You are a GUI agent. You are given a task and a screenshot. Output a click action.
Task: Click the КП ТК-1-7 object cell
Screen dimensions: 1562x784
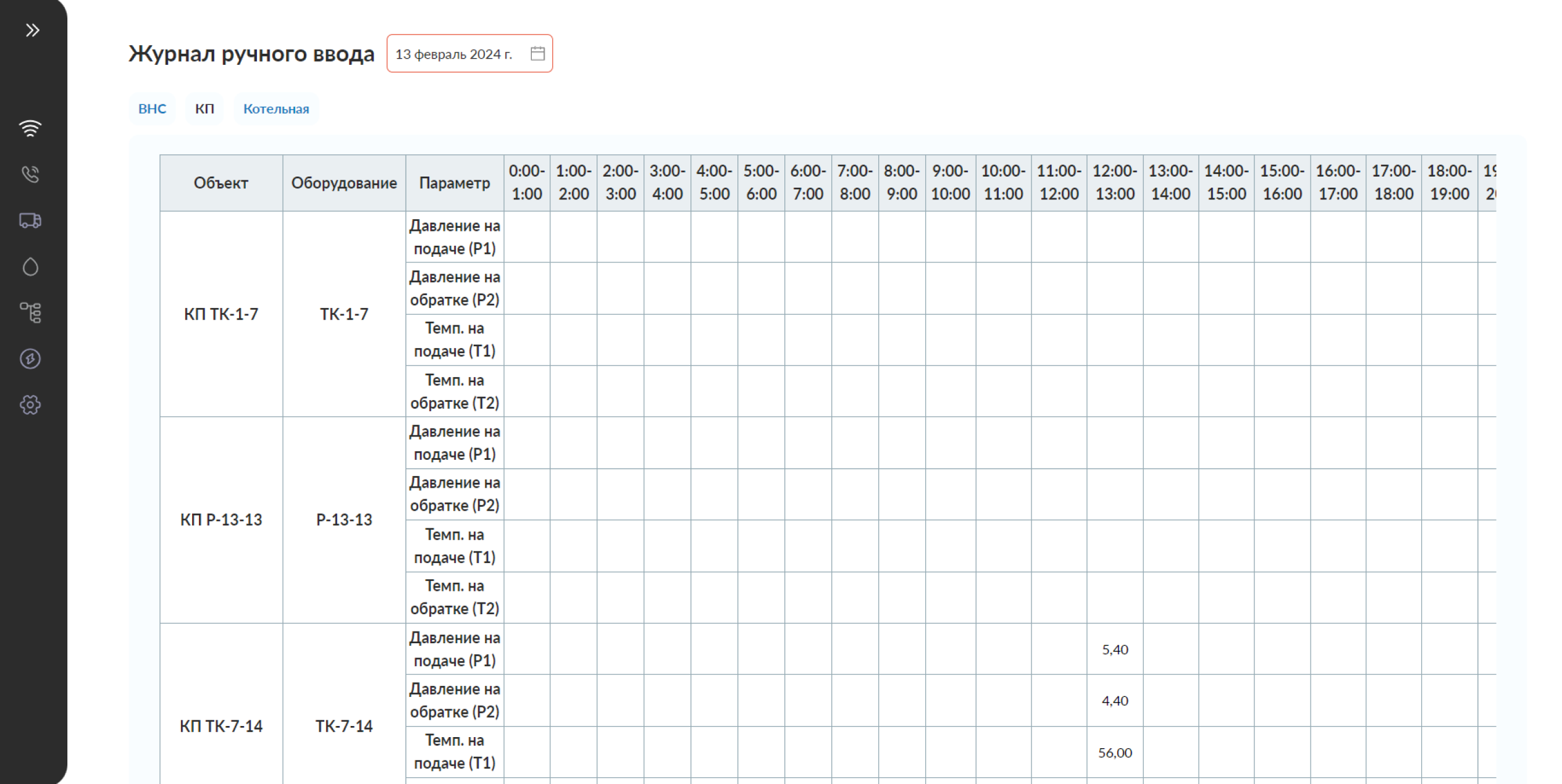coord(221,314)
